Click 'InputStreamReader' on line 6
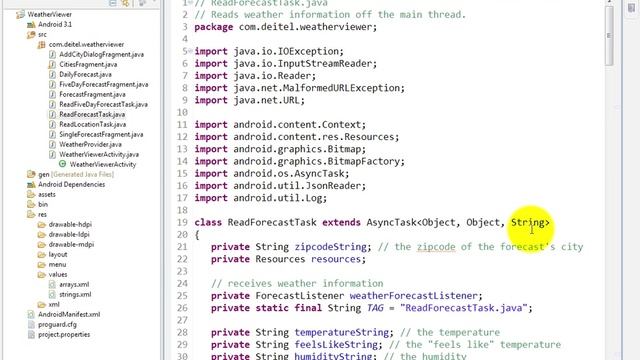640x360 pixels. 325,63
